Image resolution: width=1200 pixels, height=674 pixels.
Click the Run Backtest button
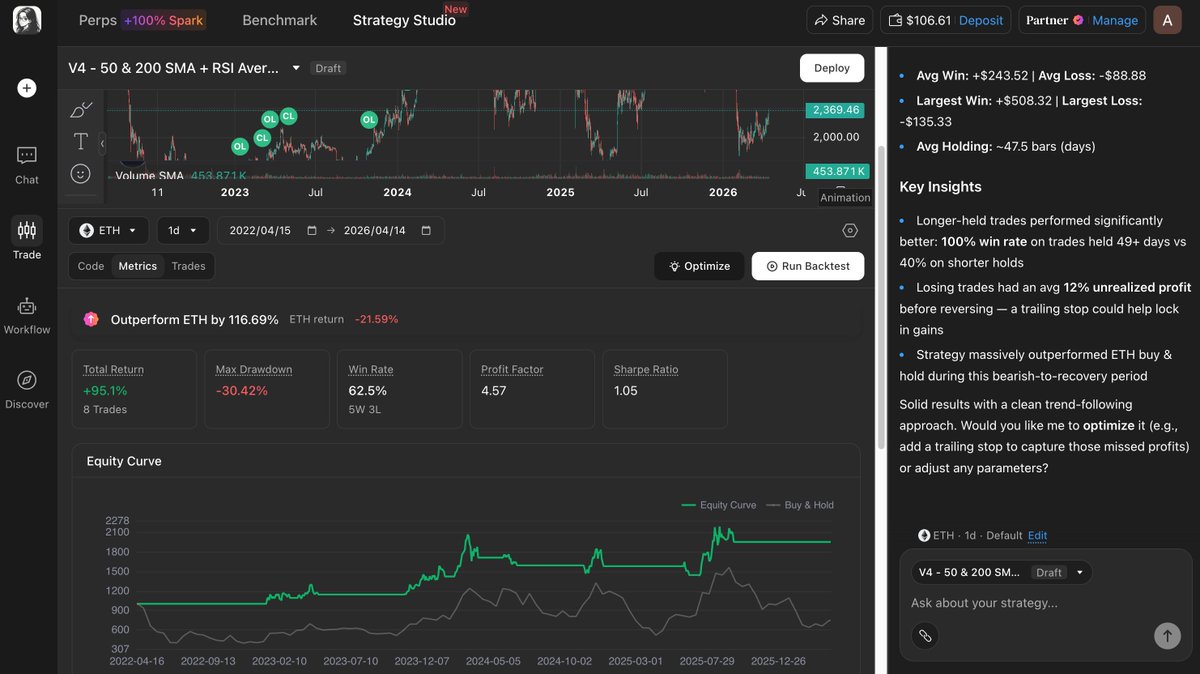(x=807, y=266)
